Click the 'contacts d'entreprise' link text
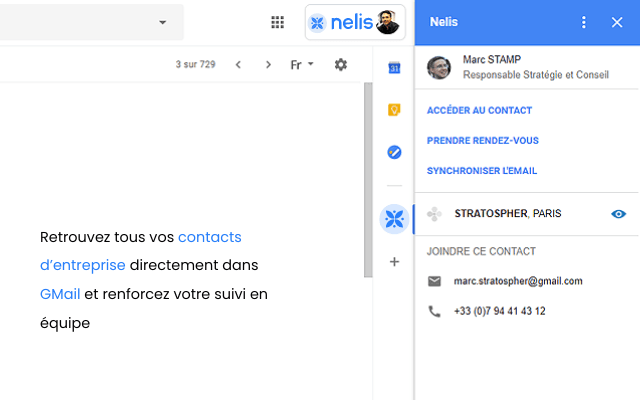Viewport: 640px width, 400px height. click(141, 251)
